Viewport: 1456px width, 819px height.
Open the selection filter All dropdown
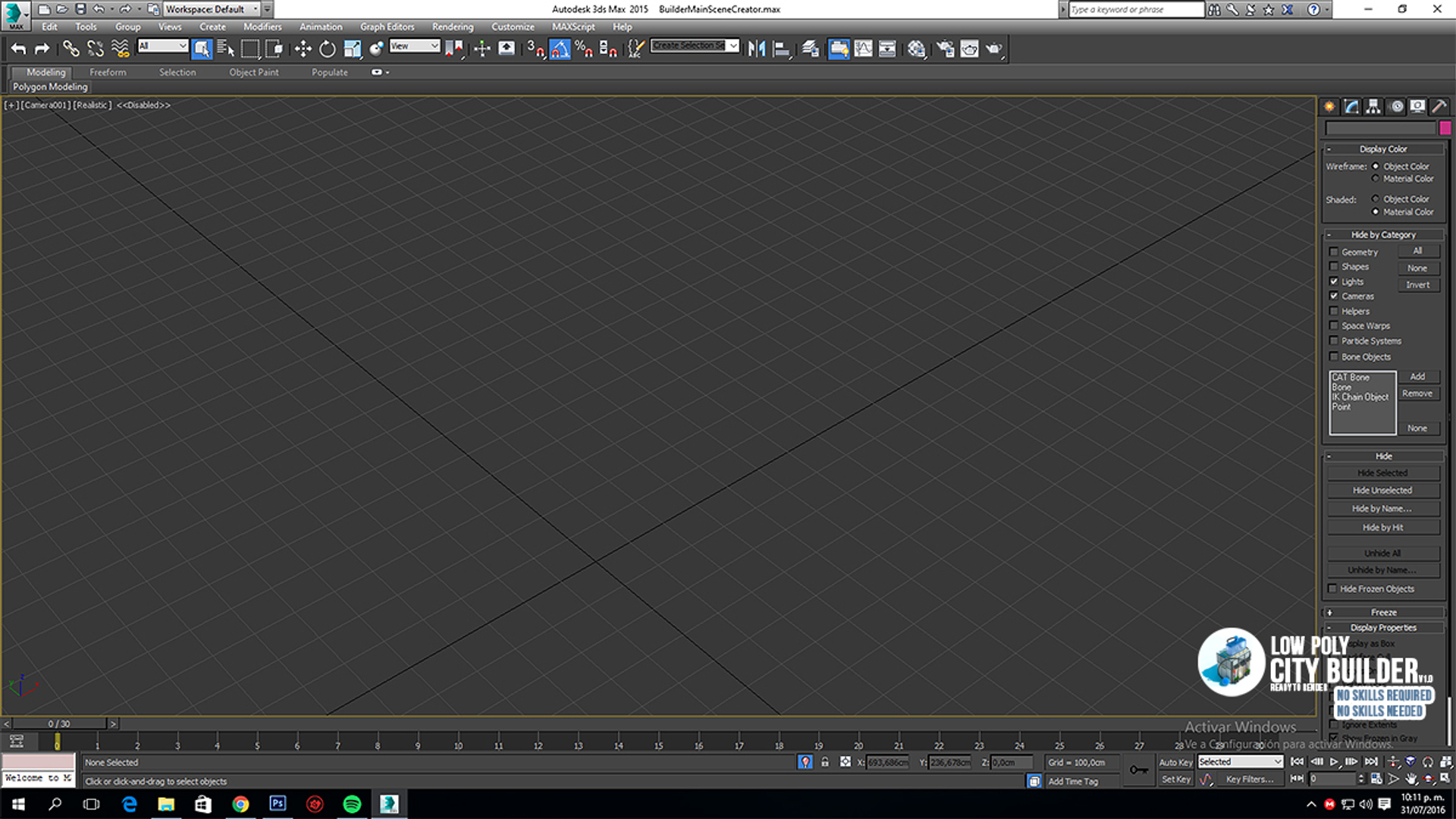click(x=162, y=46)
